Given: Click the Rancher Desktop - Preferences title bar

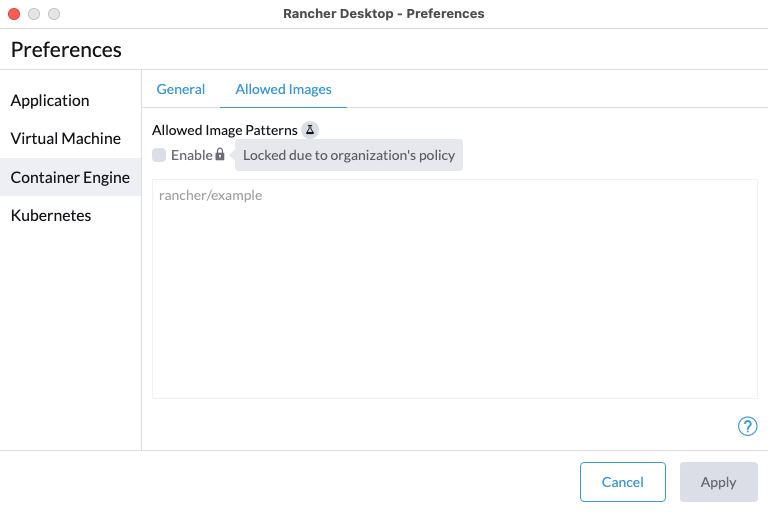Looking at the screenshot, I should point(384,14).
